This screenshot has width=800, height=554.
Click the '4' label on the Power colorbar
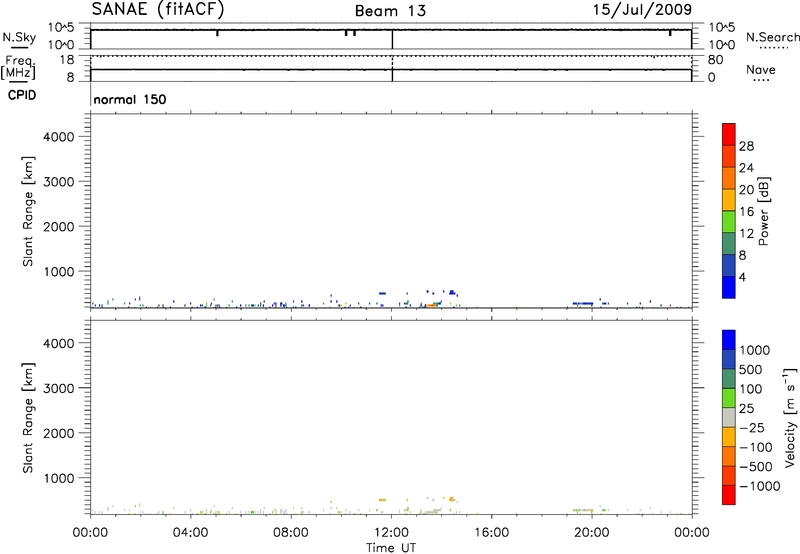tap(742, 277)
